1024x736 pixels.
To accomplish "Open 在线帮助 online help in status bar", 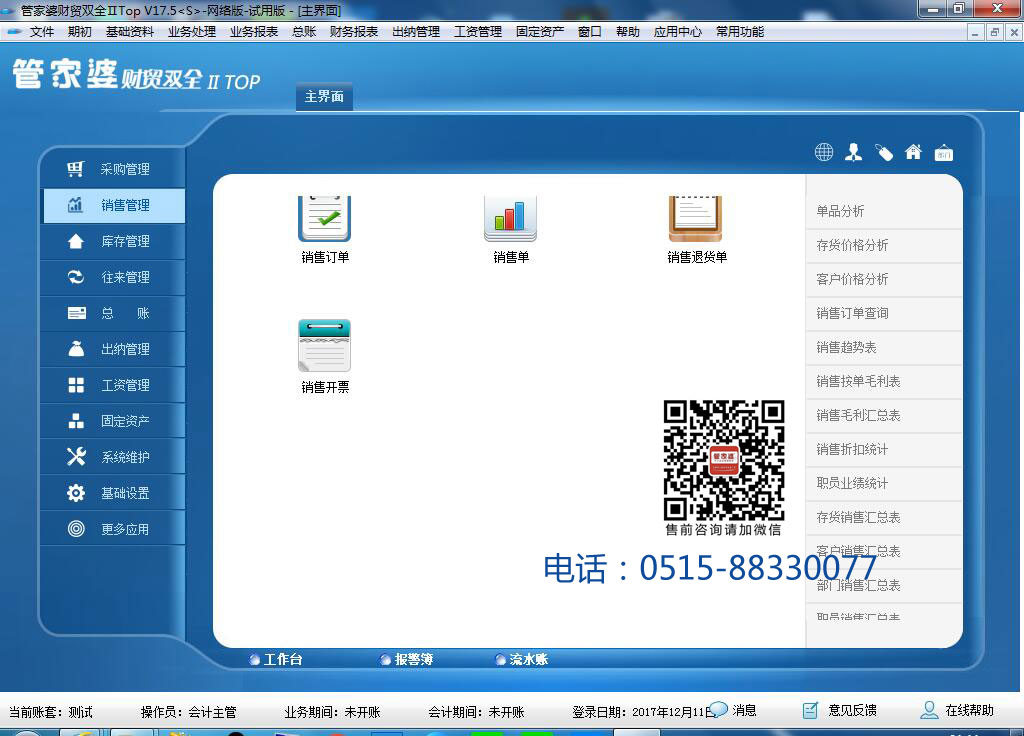I will click(x=957, y=710).
